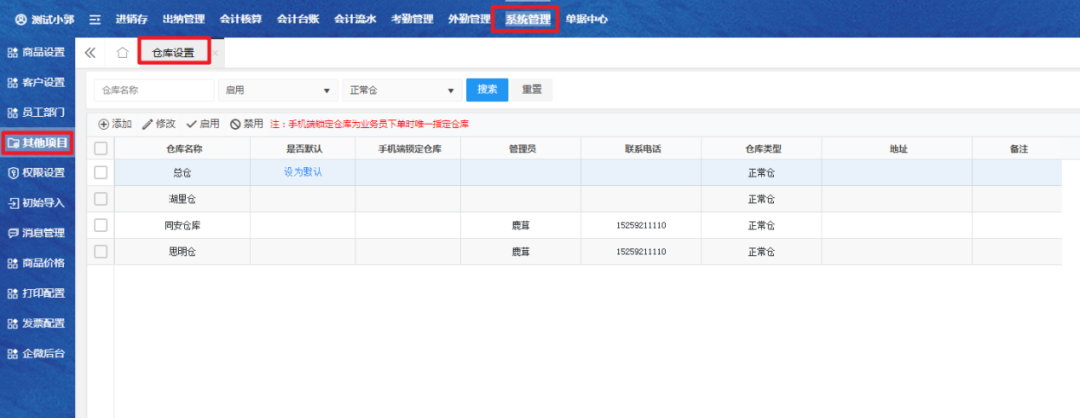Click the home icon tab
This screenshot has width=1080, height=418.
(x=122, y=53)
